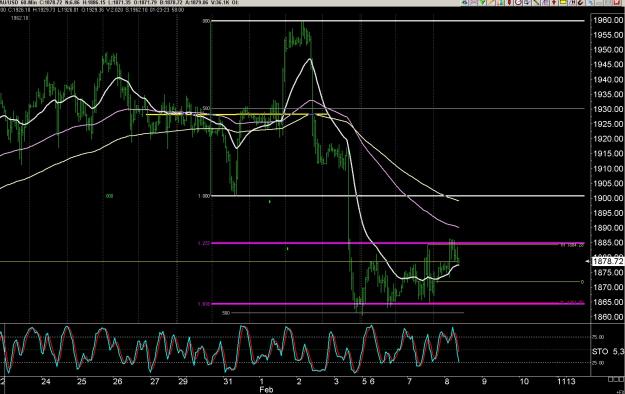The width and height of the screenshot is (625, 394).
Task: Click the 1875.00 price axis label
Action: pyautogui.click(x=607, y=273)
